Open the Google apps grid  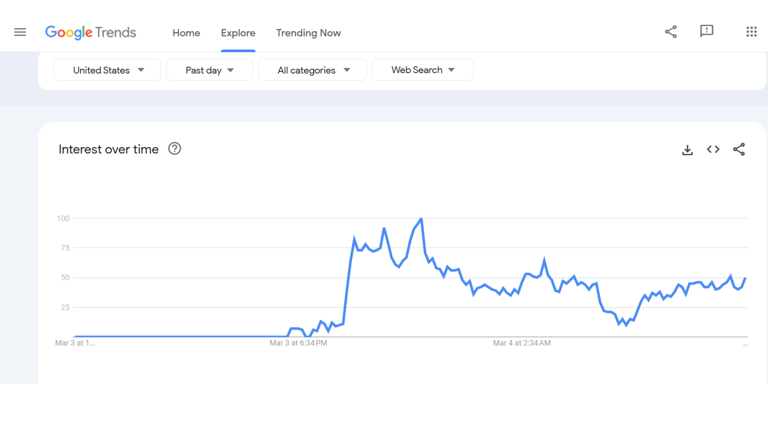pos(752,32)
